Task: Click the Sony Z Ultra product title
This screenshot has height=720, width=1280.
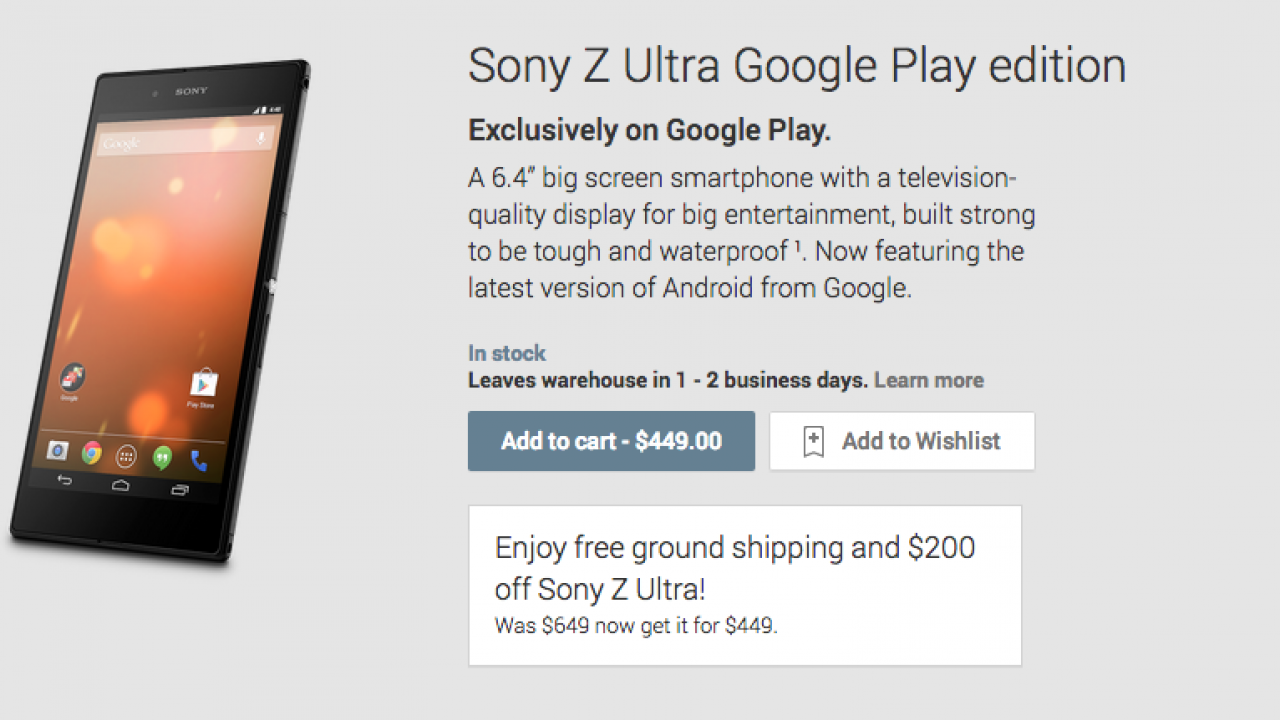Action: tap(796, 66)
